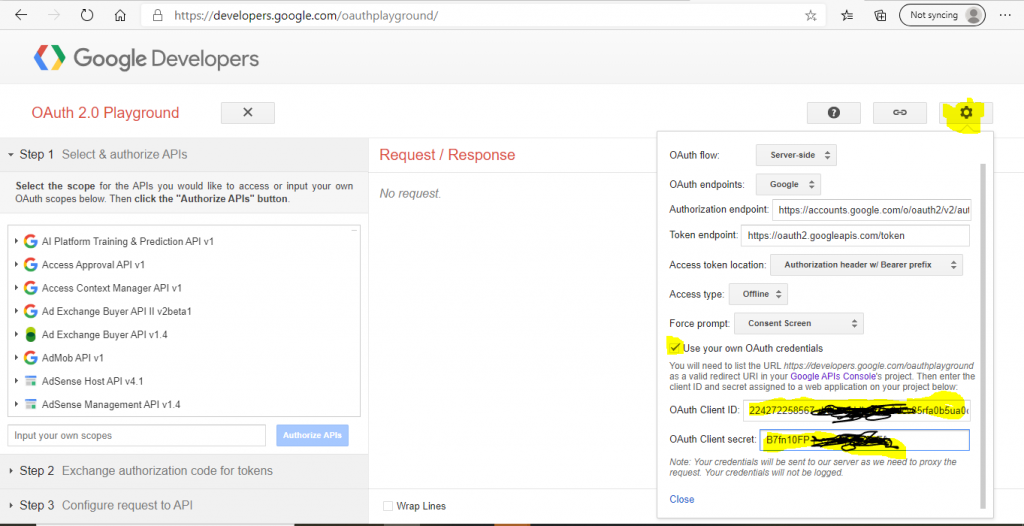Image resolution: width=1024 pixels, height=526 pixels.
Task: Uncheck Use your own OAuth credentials
Action: point(675,348)
